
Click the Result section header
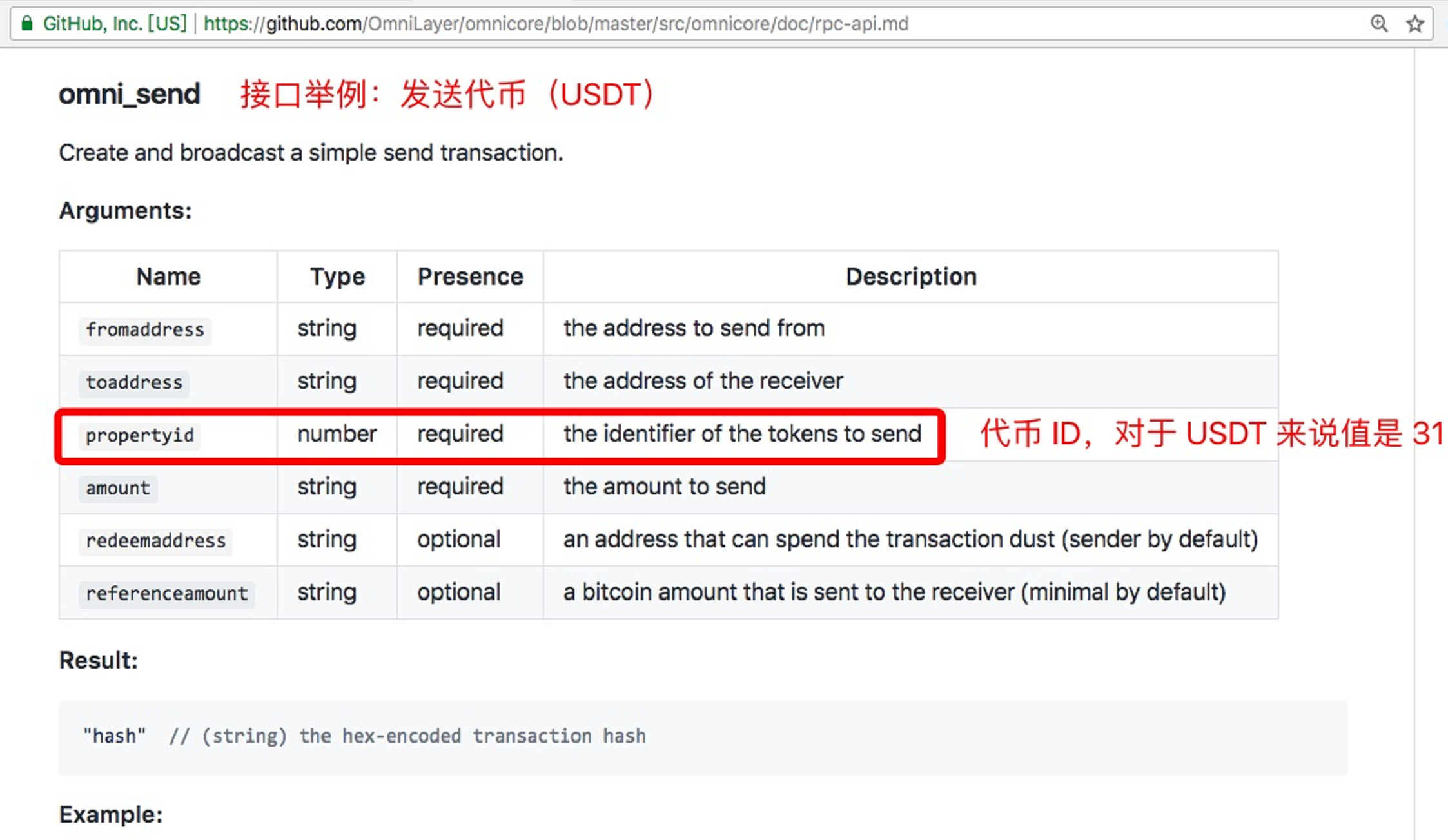click(97, 660)
